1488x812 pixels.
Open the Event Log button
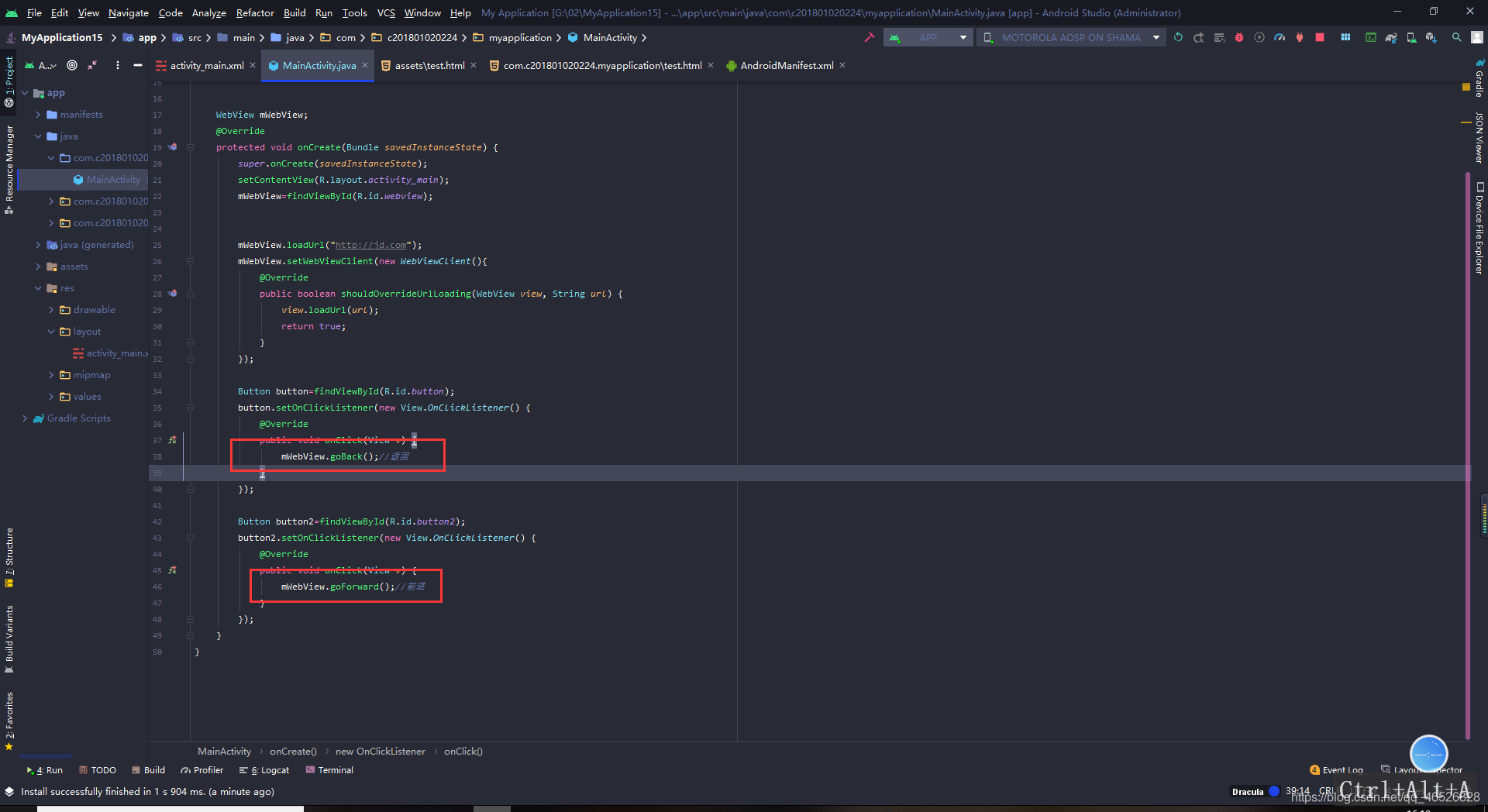[1336, 770]
